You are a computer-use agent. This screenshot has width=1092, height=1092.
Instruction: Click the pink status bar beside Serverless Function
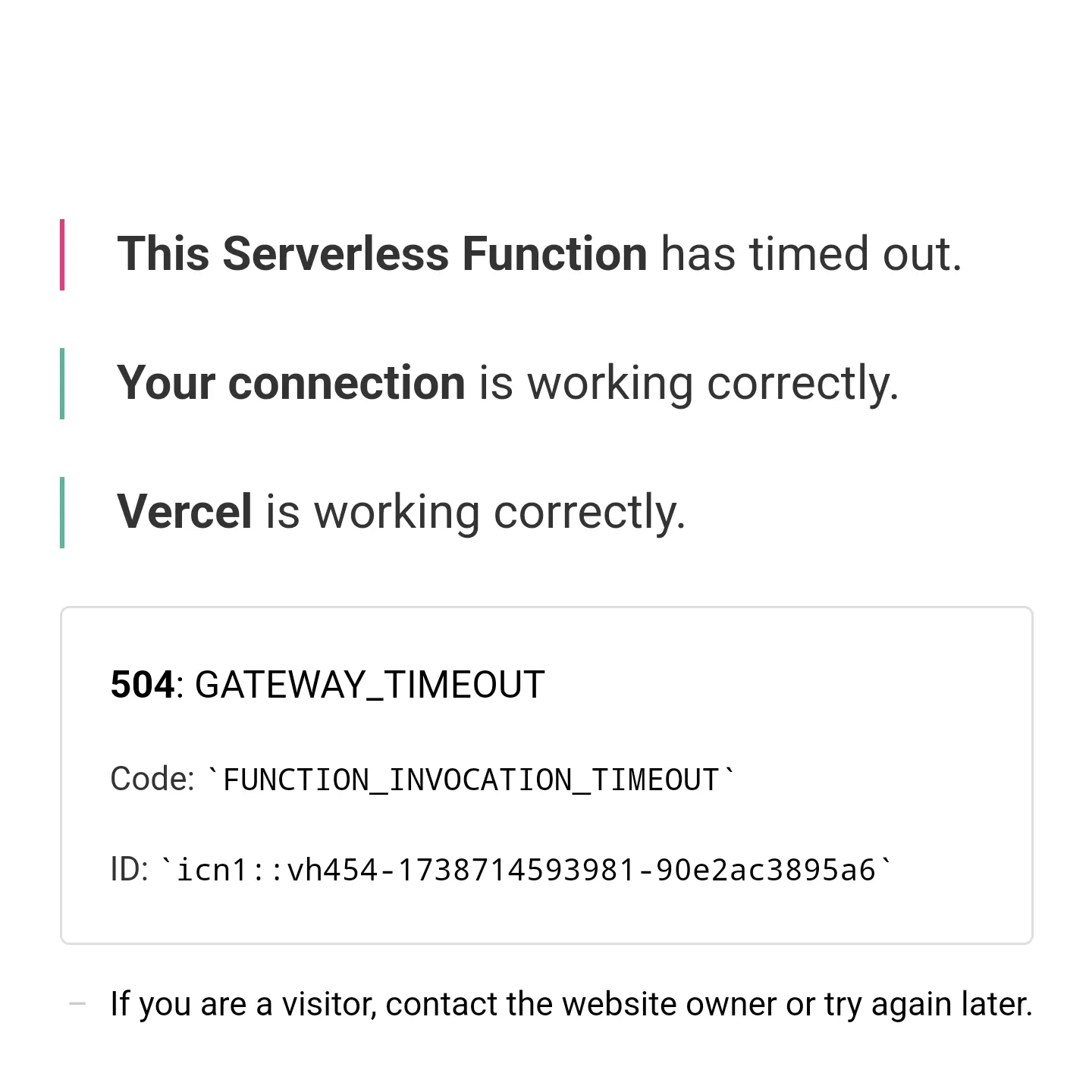click(x=62, y=255)
